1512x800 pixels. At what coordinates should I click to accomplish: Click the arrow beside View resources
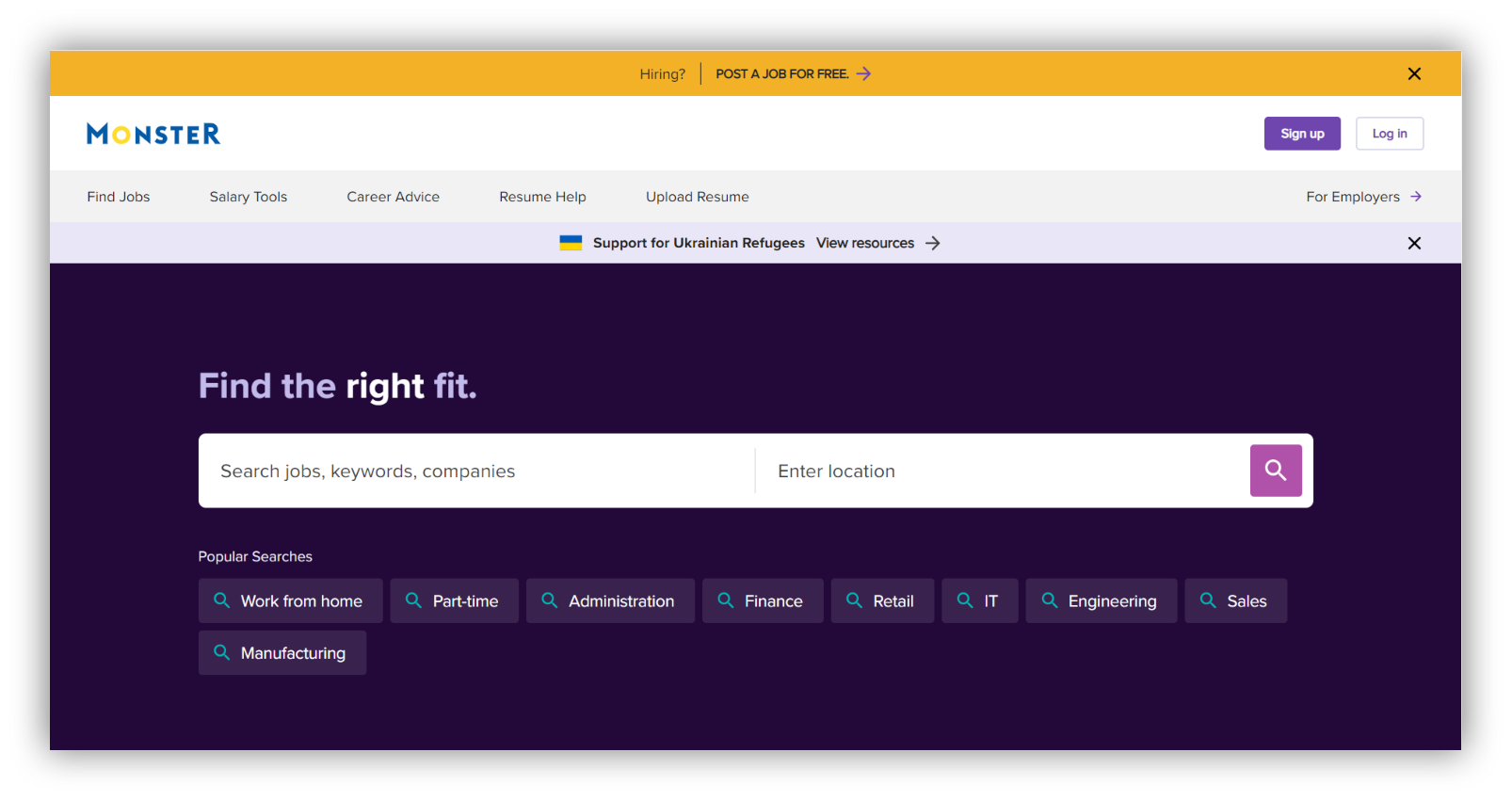tap(933, 243)
